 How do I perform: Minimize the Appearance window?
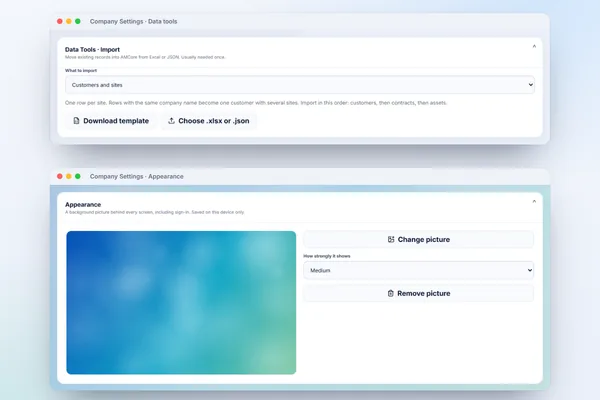pos(69,176)
